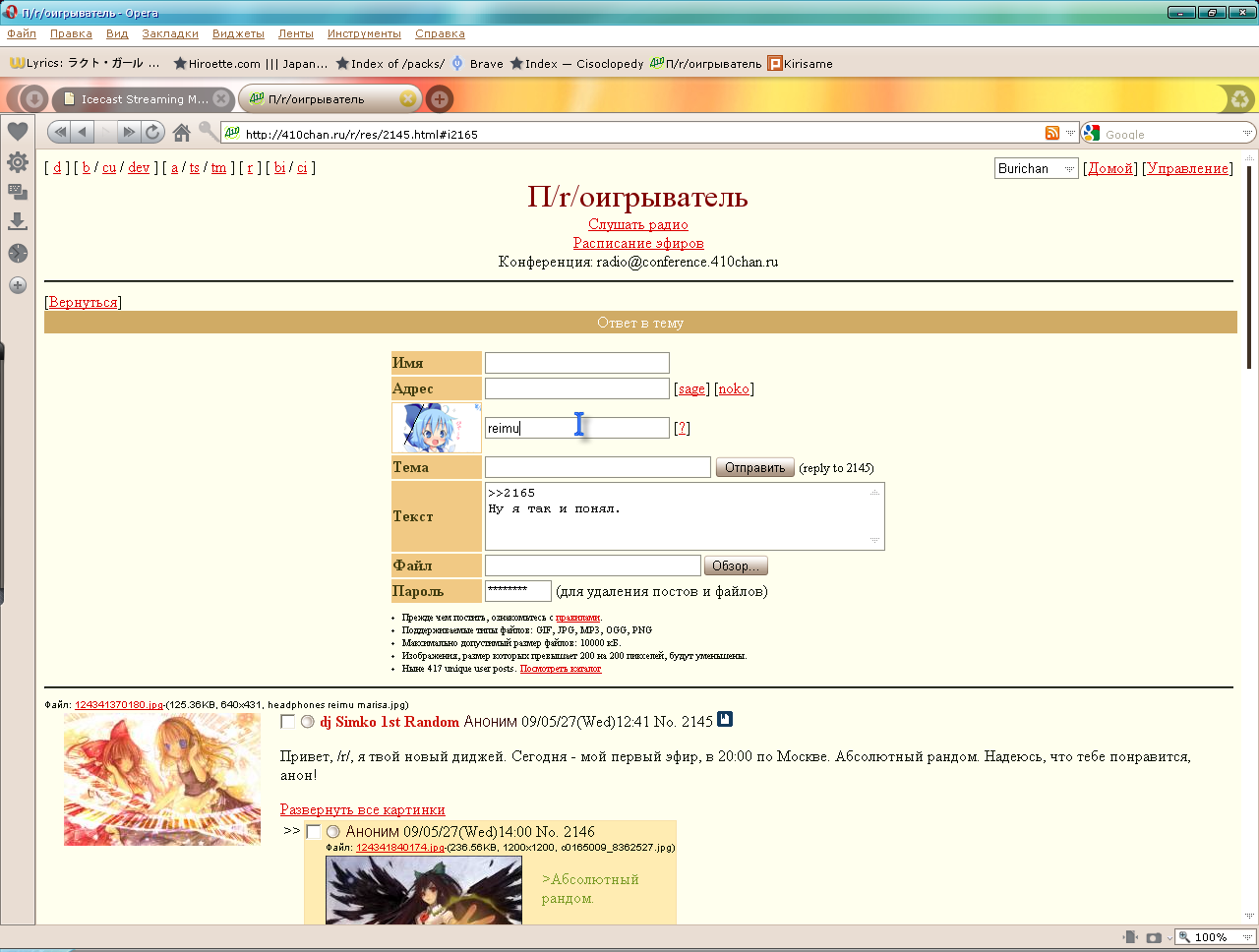The image size is (1259, 952).
Task: Click the rewind navigation button
Action: tap(59, 132)
